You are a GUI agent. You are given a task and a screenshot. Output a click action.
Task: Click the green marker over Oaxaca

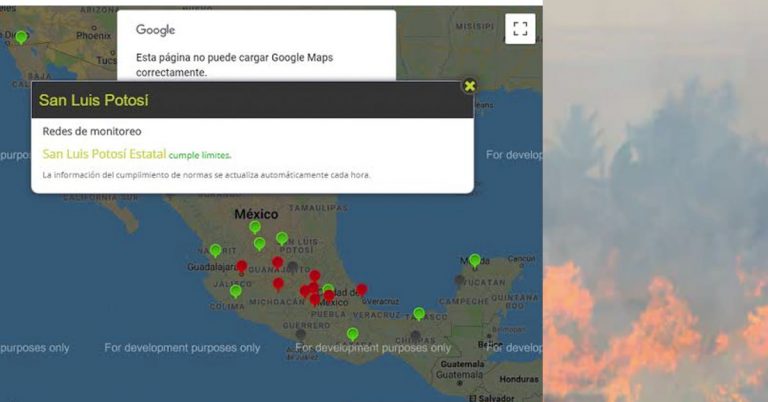point(353,334)
